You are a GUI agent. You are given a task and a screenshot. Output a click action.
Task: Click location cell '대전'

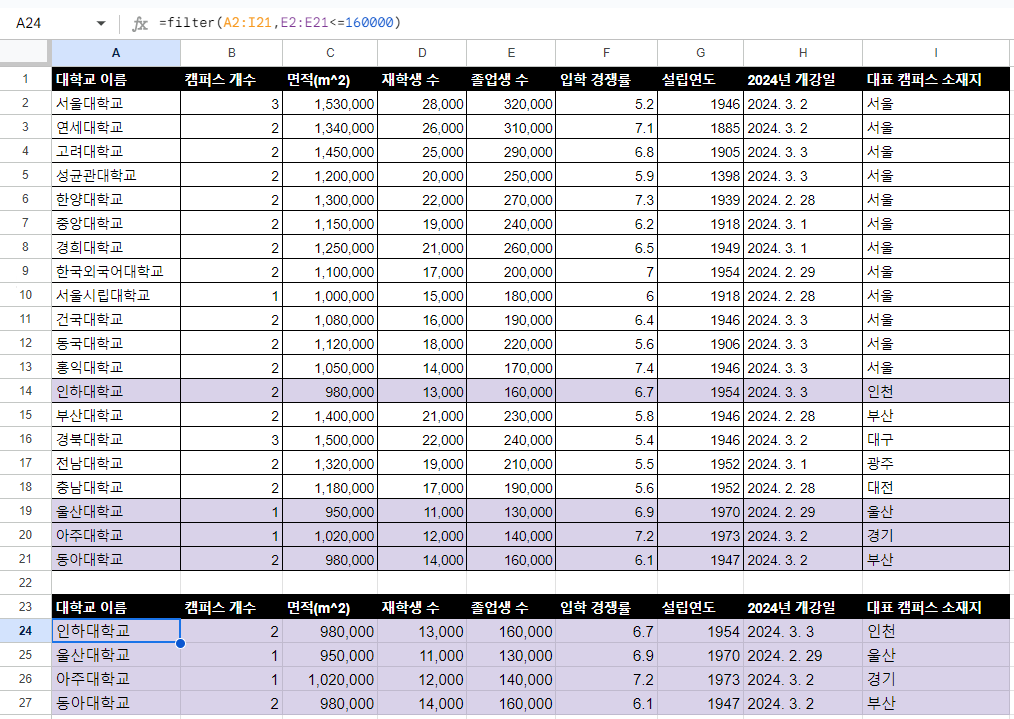[936, 487]
